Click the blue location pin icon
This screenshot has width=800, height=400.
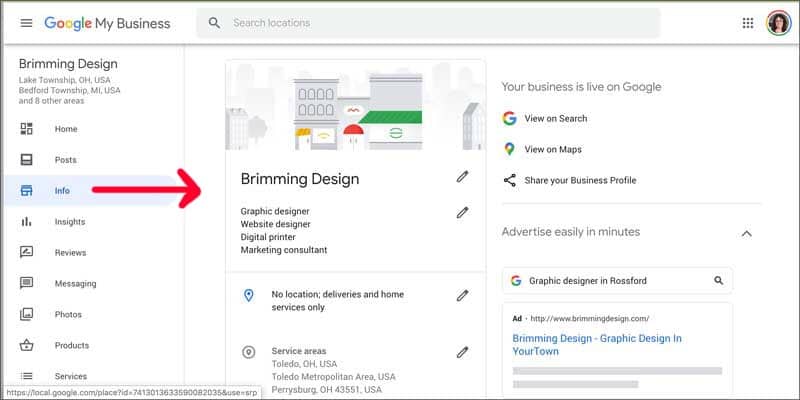pos(248,295)
